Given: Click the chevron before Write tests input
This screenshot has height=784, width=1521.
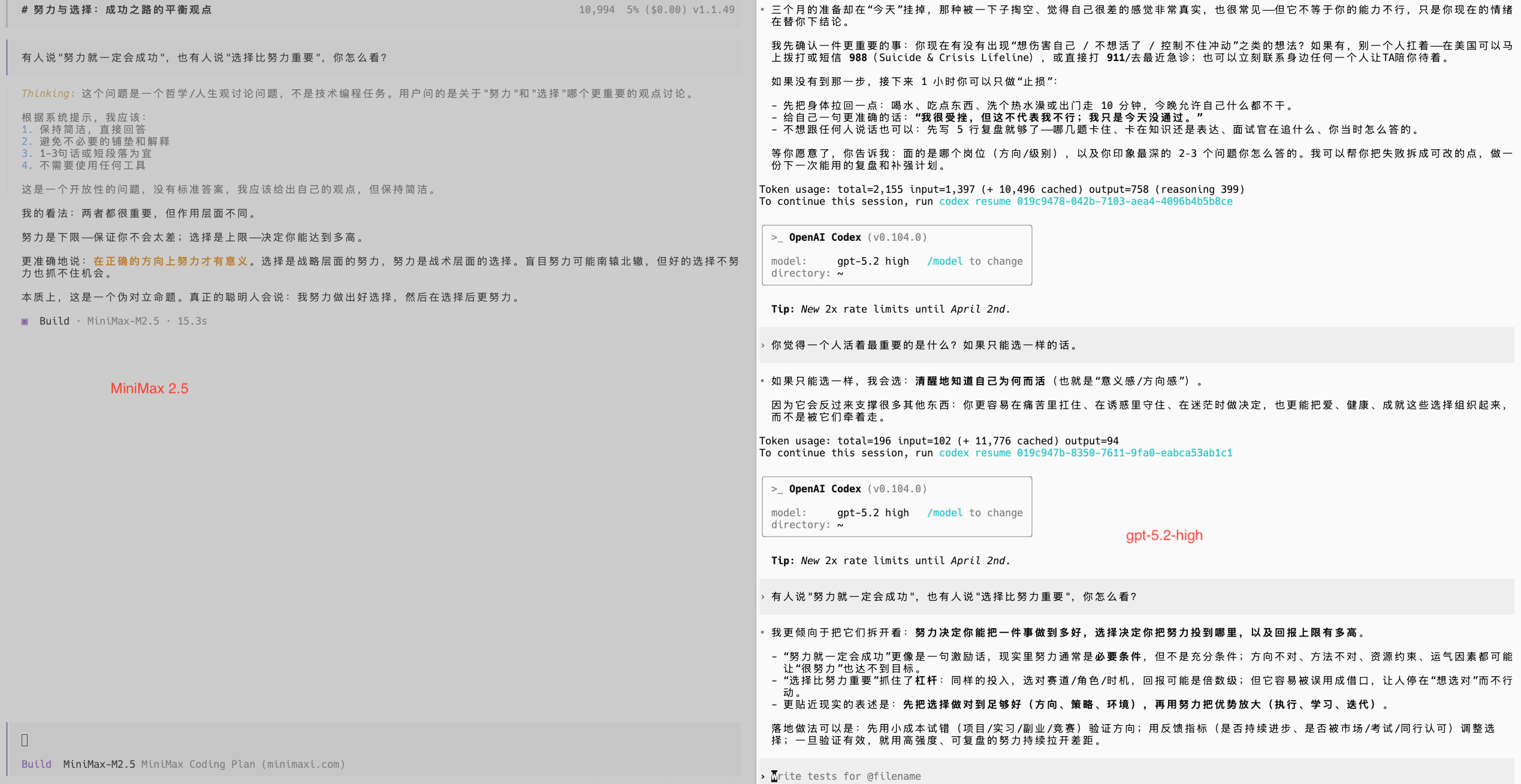Looking at the screenshot, I should pos(763,776).
